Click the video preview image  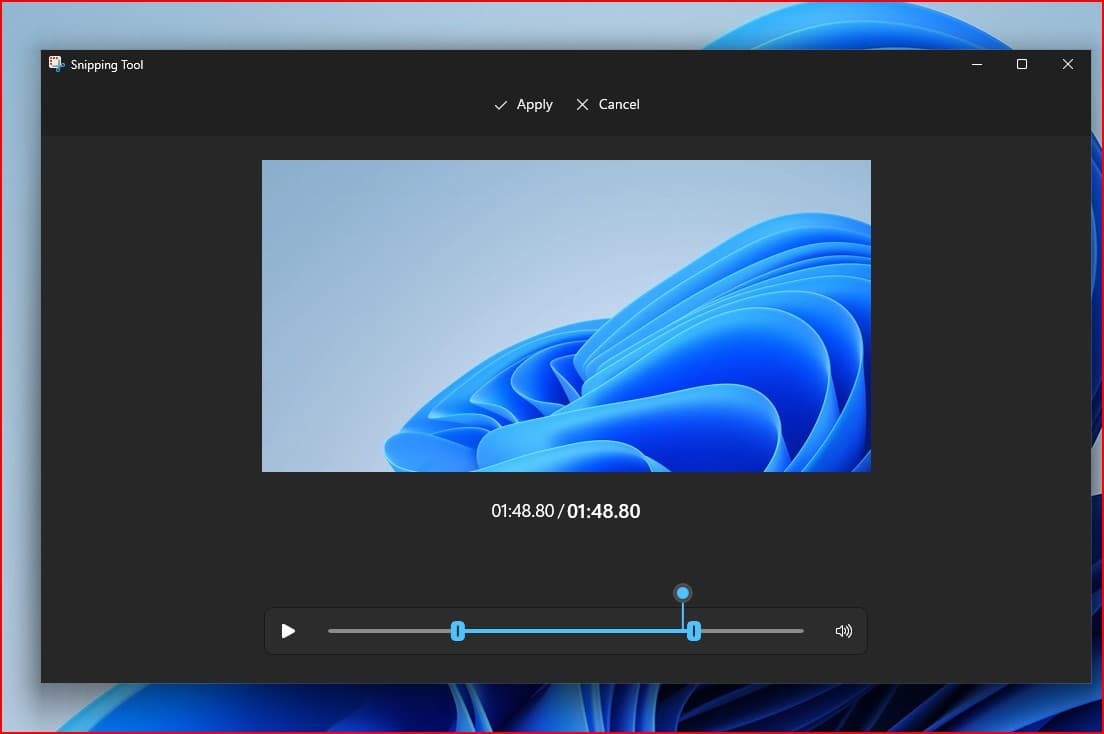click(x=566, y=315)
